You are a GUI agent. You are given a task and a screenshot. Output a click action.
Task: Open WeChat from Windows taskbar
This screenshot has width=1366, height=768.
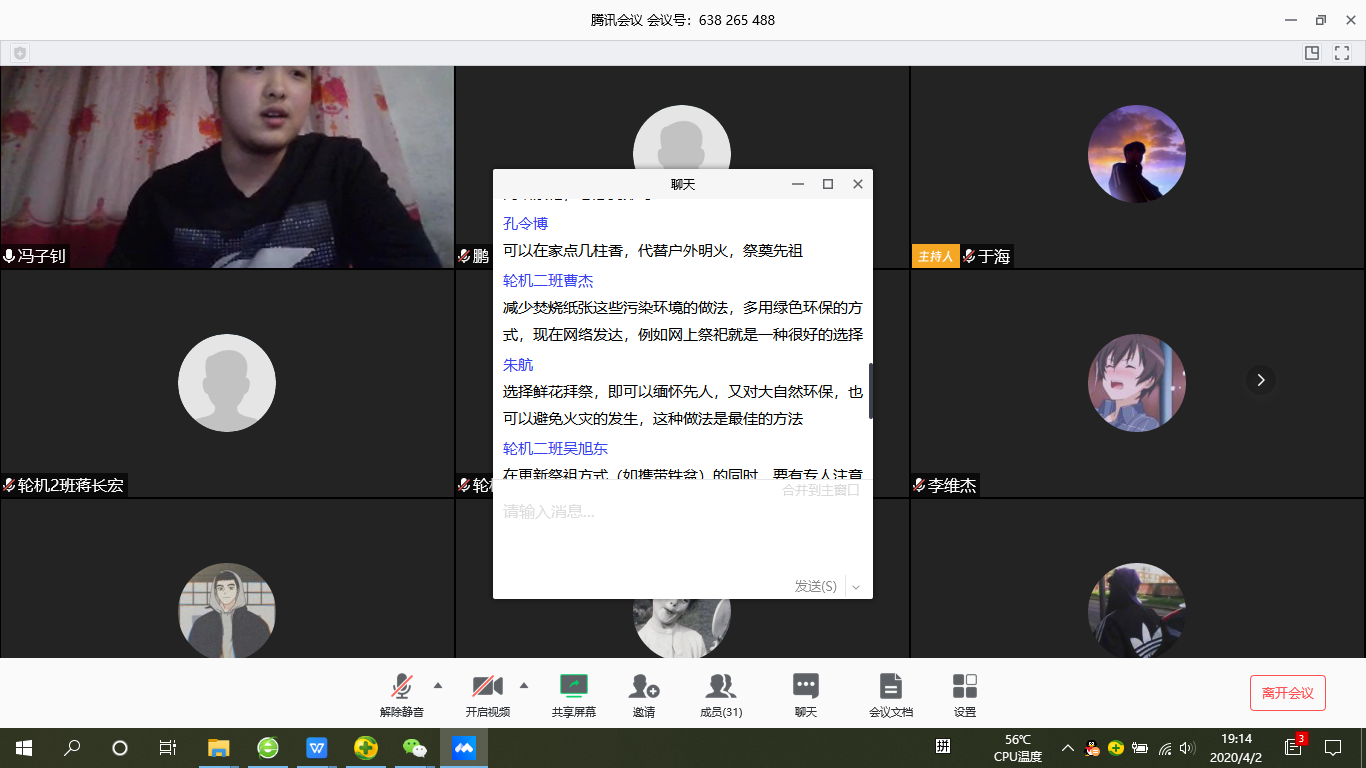point(414,747)
